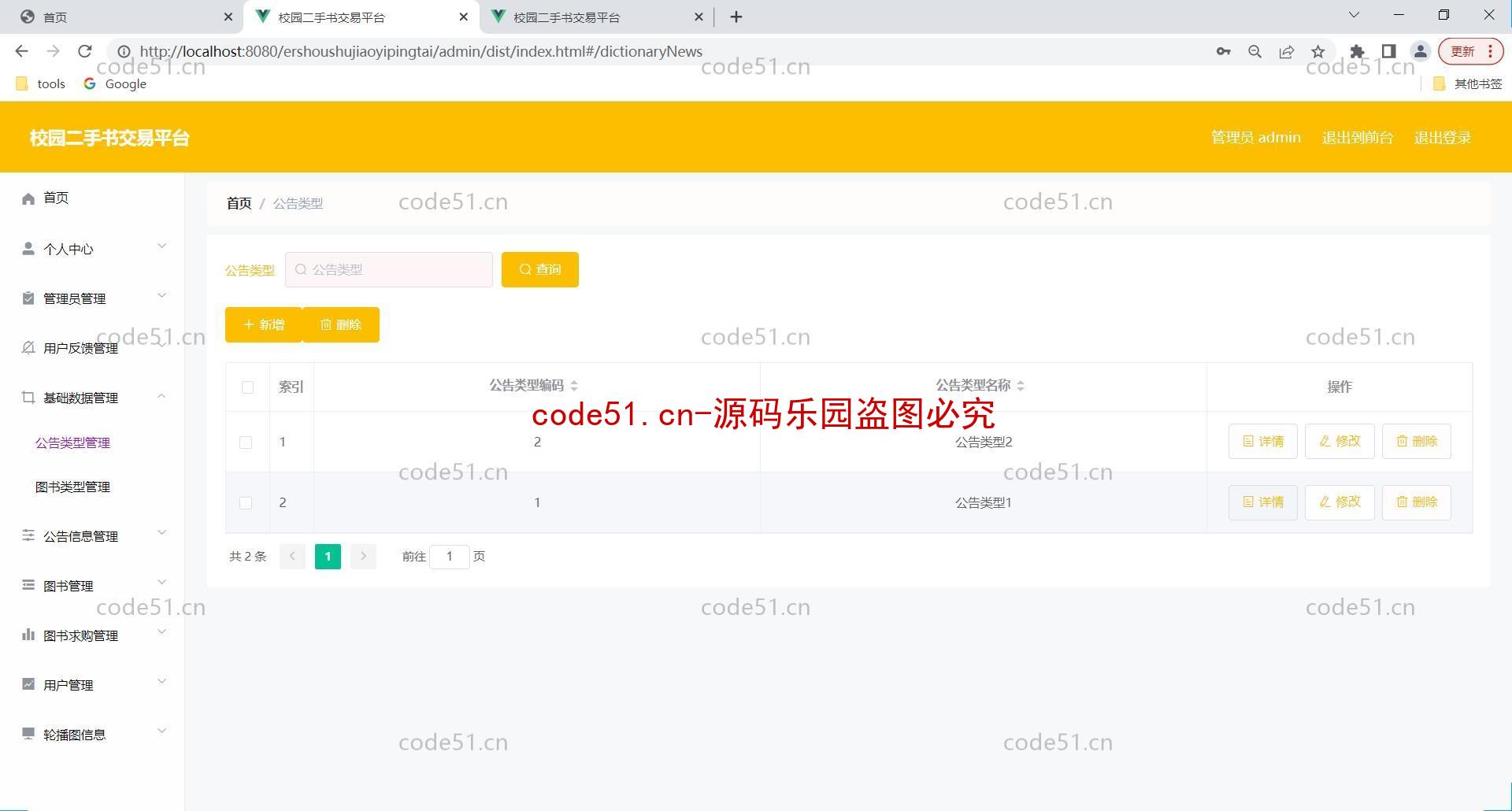
Task: Click 修改 for row 公告类型2
Action: tap(1340, 441)
